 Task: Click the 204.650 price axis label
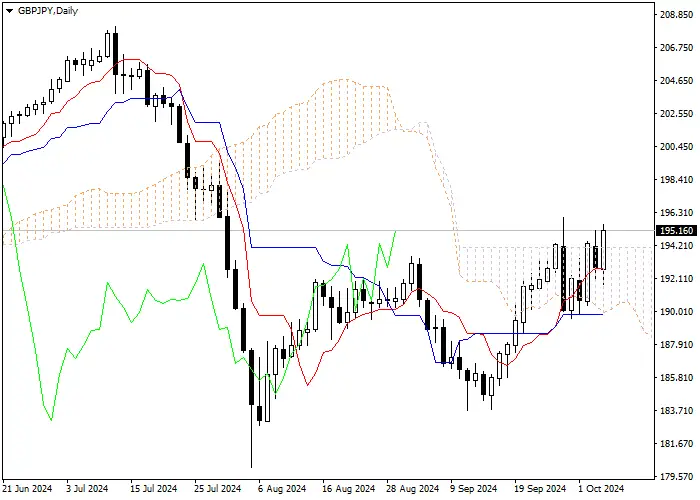pyautogui.click(x=676, y=81)
